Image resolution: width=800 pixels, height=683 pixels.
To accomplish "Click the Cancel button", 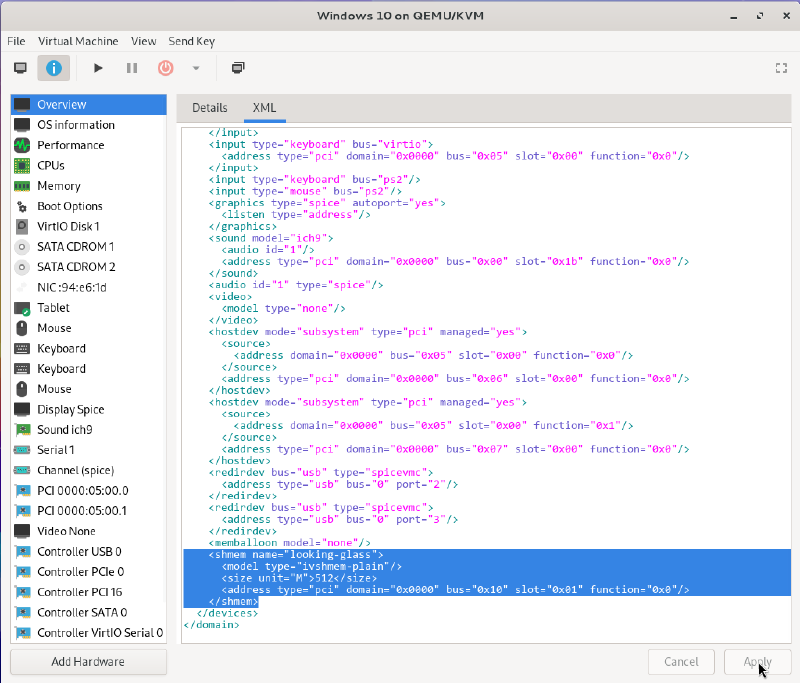I will pyautogui.click(x=681, y=662).
